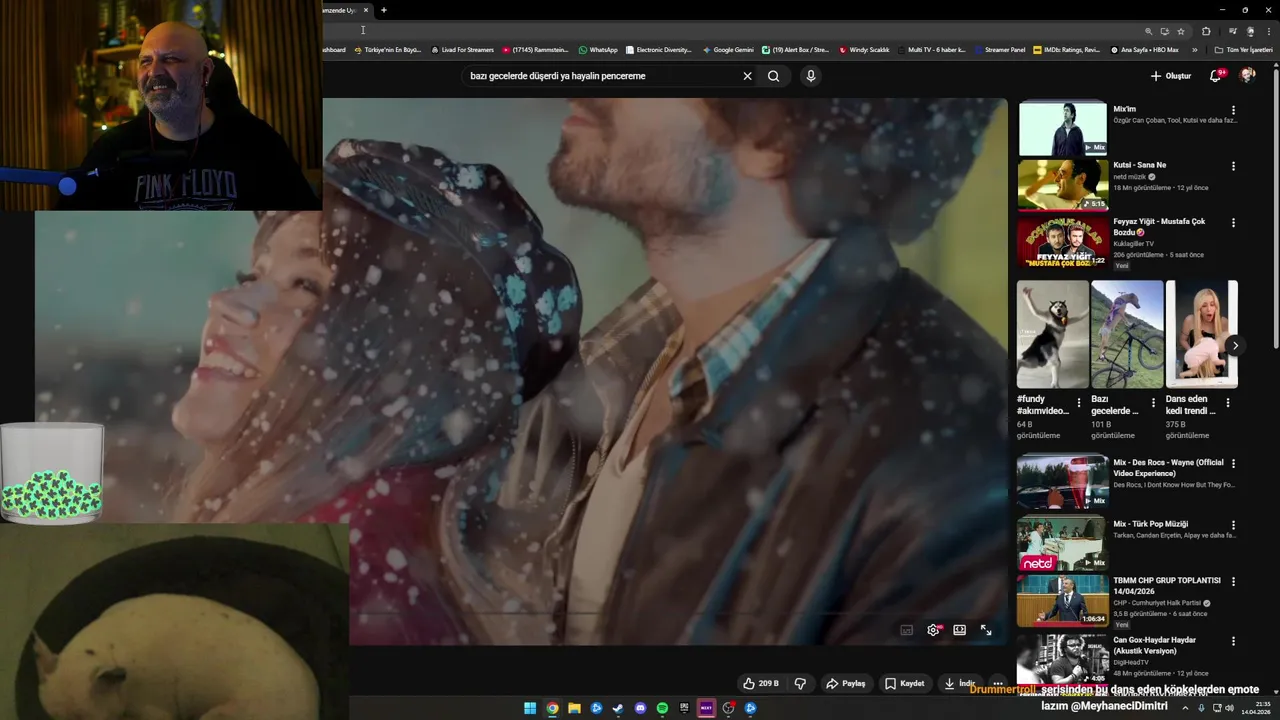The width and height of the screenshot is (1280, 720).
Task: Open Can Gox-Haydar Haydar Akustik video
Action: 1062,659
